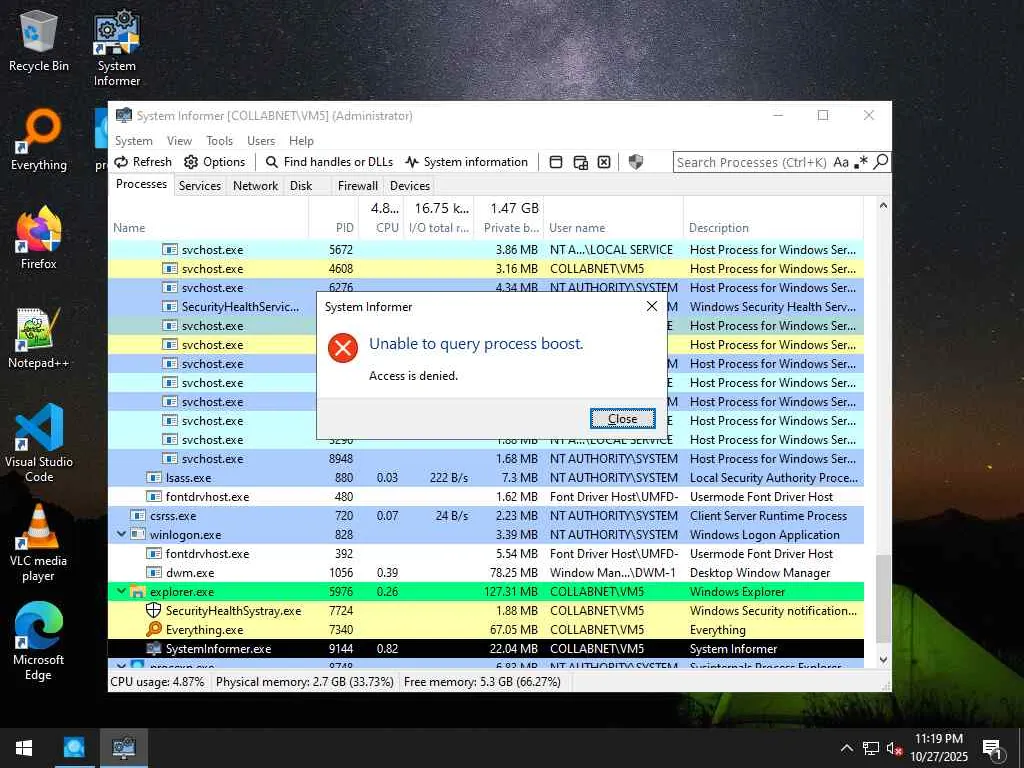Screen dimensions: 1024x768
Task: Select fontdrvhost.exe with PID 480
Action: click(x=486, y=496)
